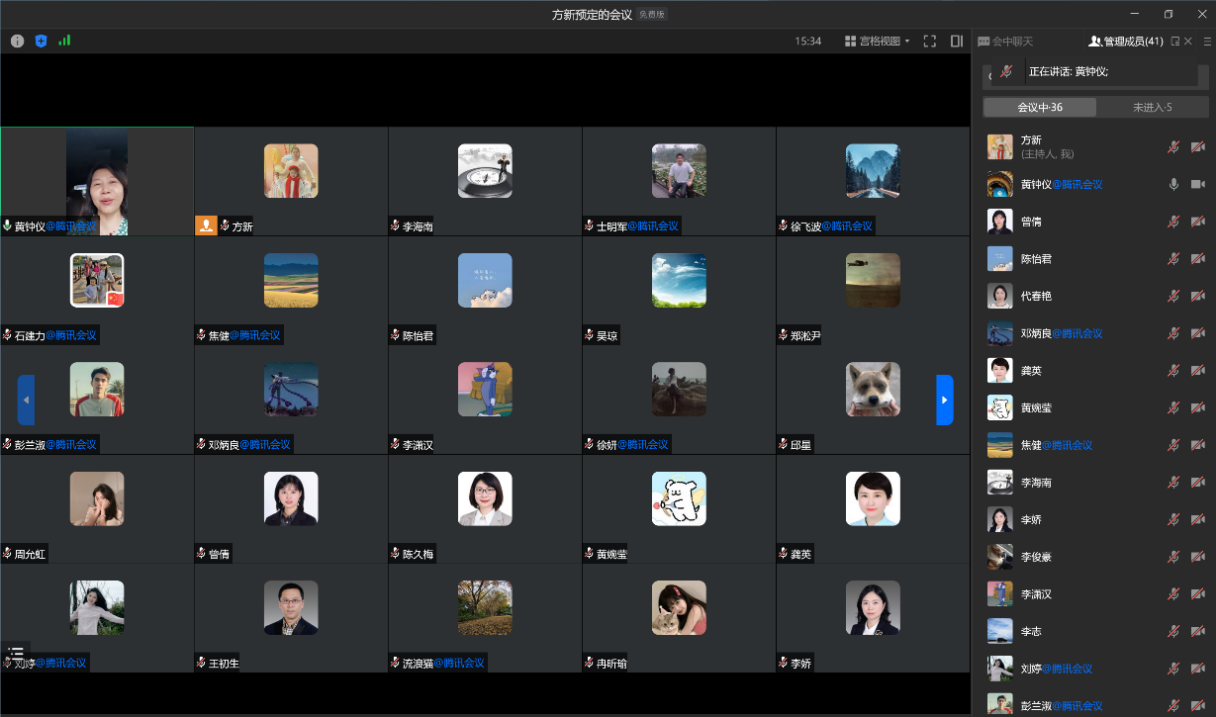The width and height of the screenshot is (1216, 717).
Task: Check the green network signal icon
Action: (65, 41)
